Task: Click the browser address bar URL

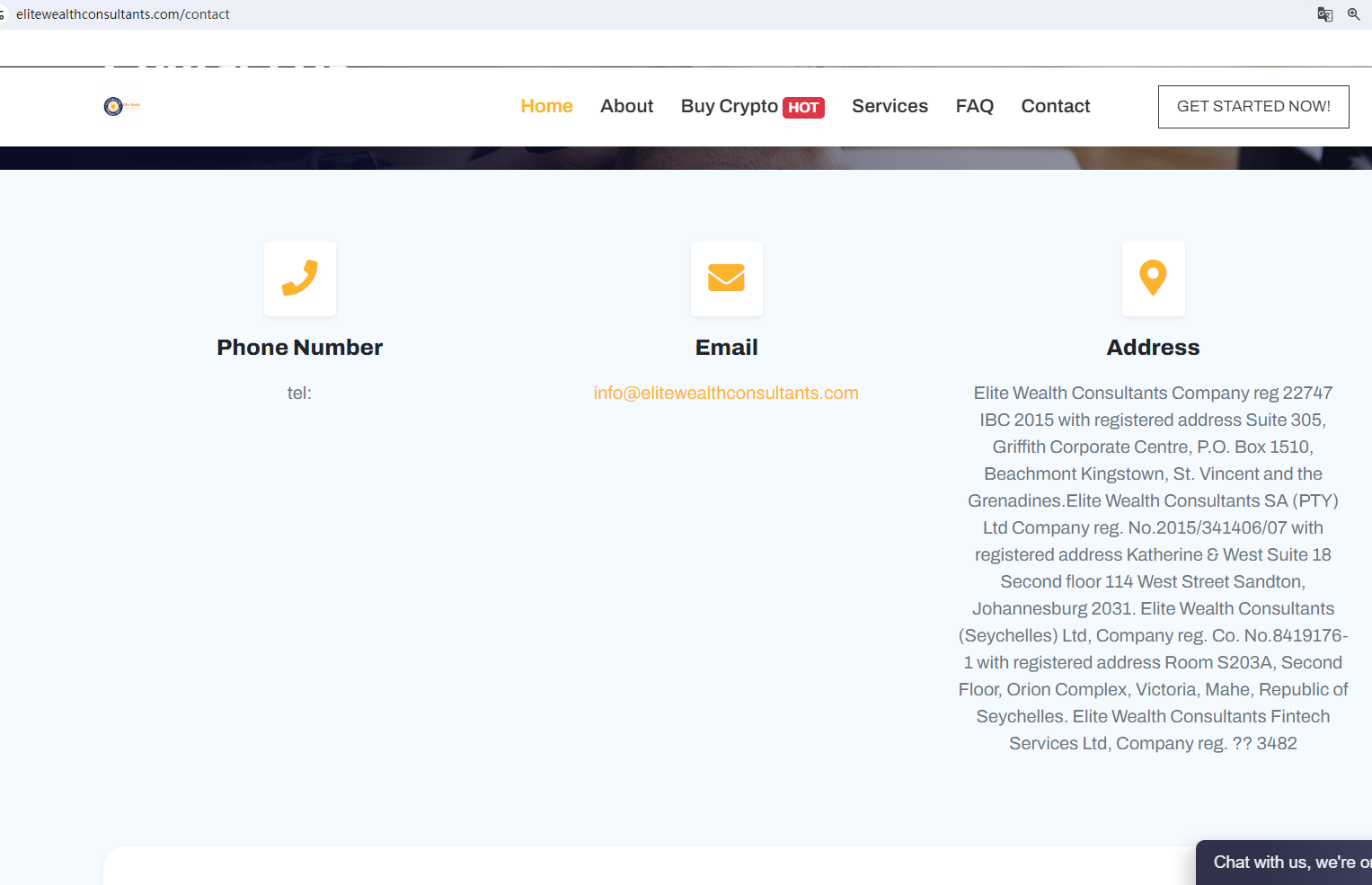Action: (x=123, y=14)
